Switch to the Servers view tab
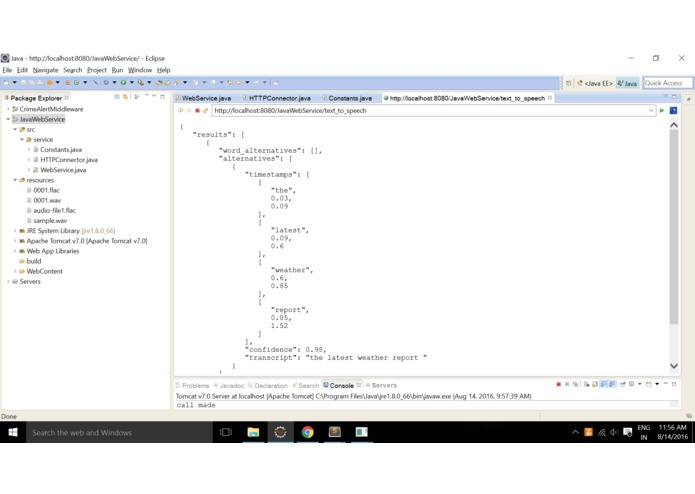The width and height of the screenshot is (695, 494). coord(381,385)
